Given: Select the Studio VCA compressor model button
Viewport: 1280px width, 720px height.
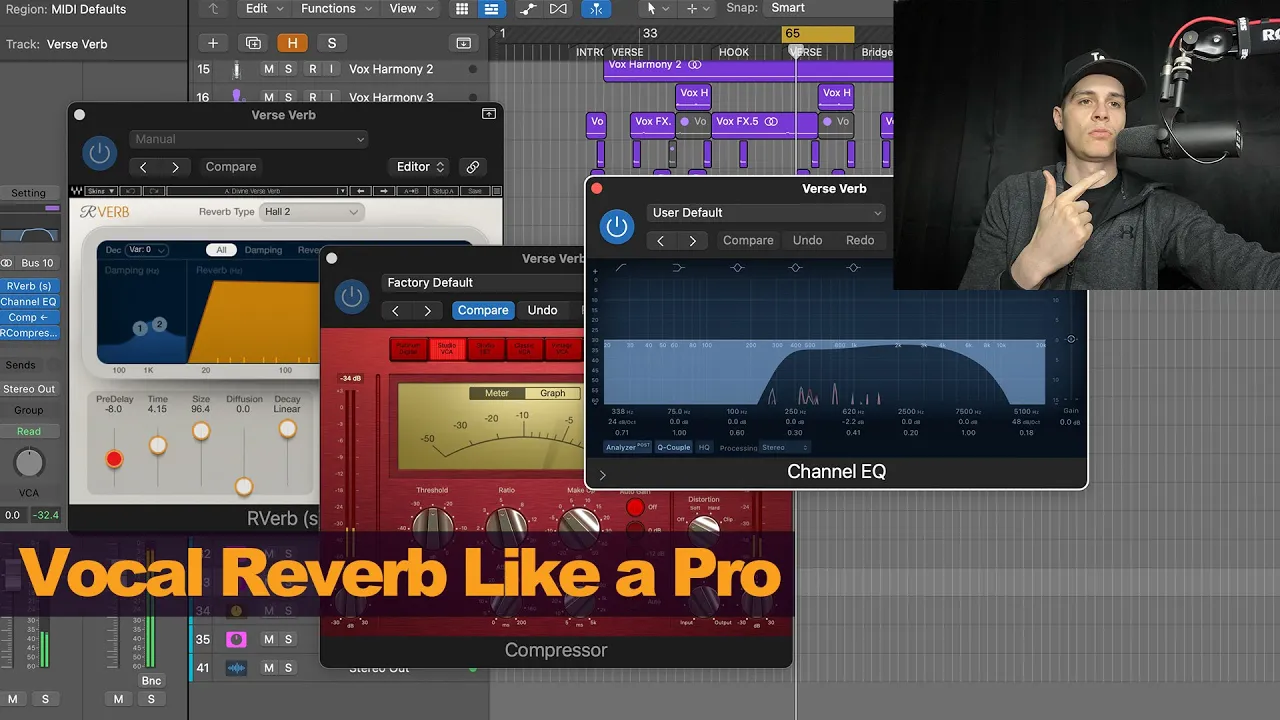Looking at the screenshot, I should 446,349.
